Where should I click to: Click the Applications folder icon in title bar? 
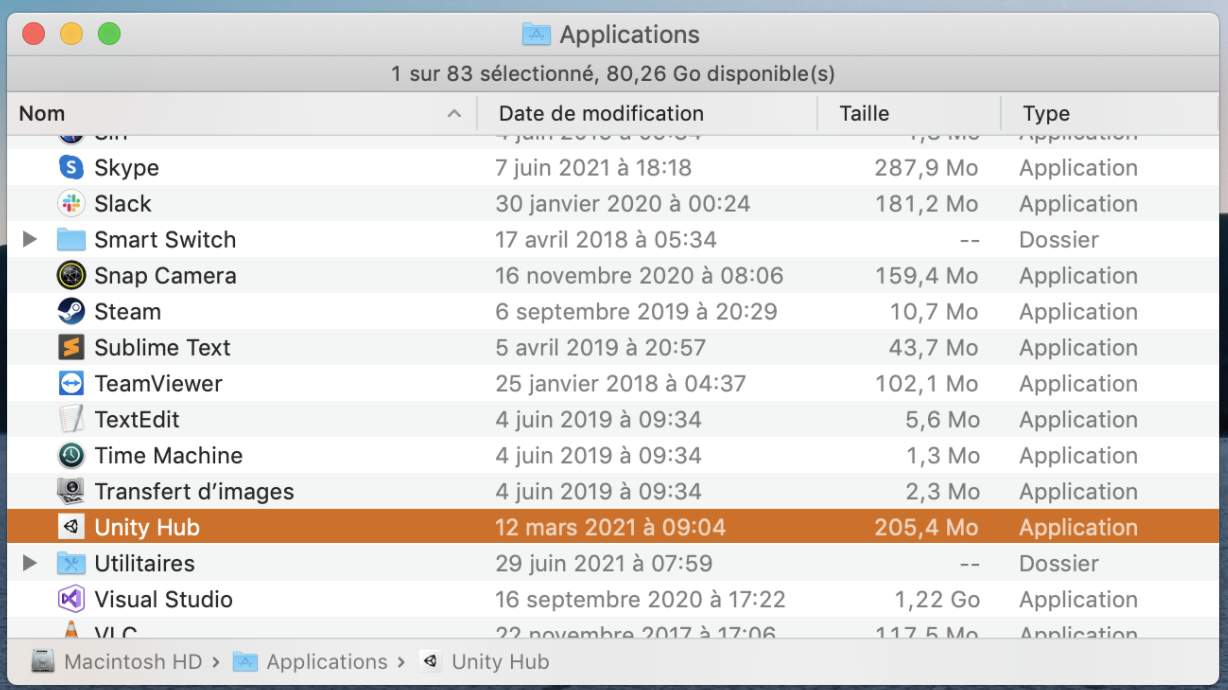click(537, 35)
